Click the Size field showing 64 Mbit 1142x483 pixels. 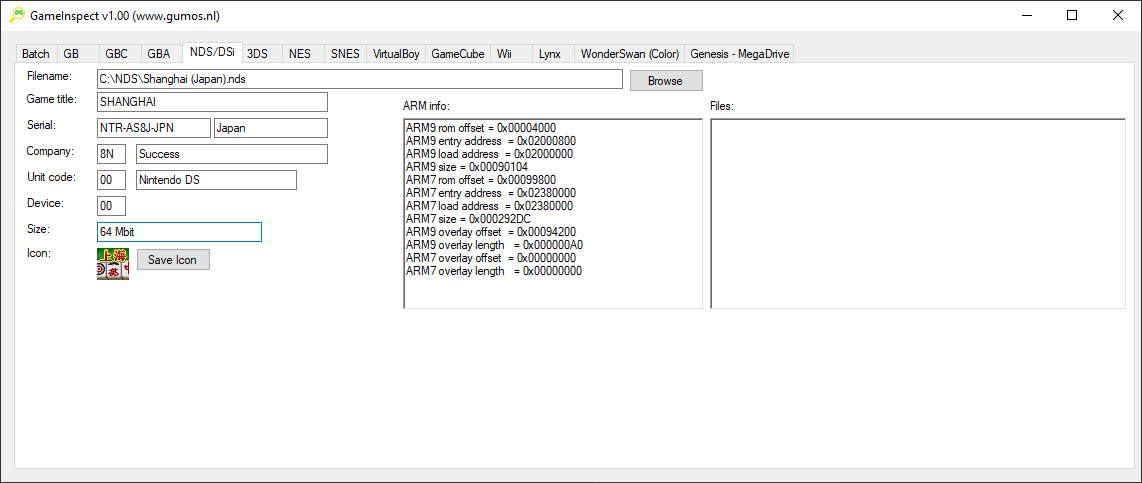[179, 232]
